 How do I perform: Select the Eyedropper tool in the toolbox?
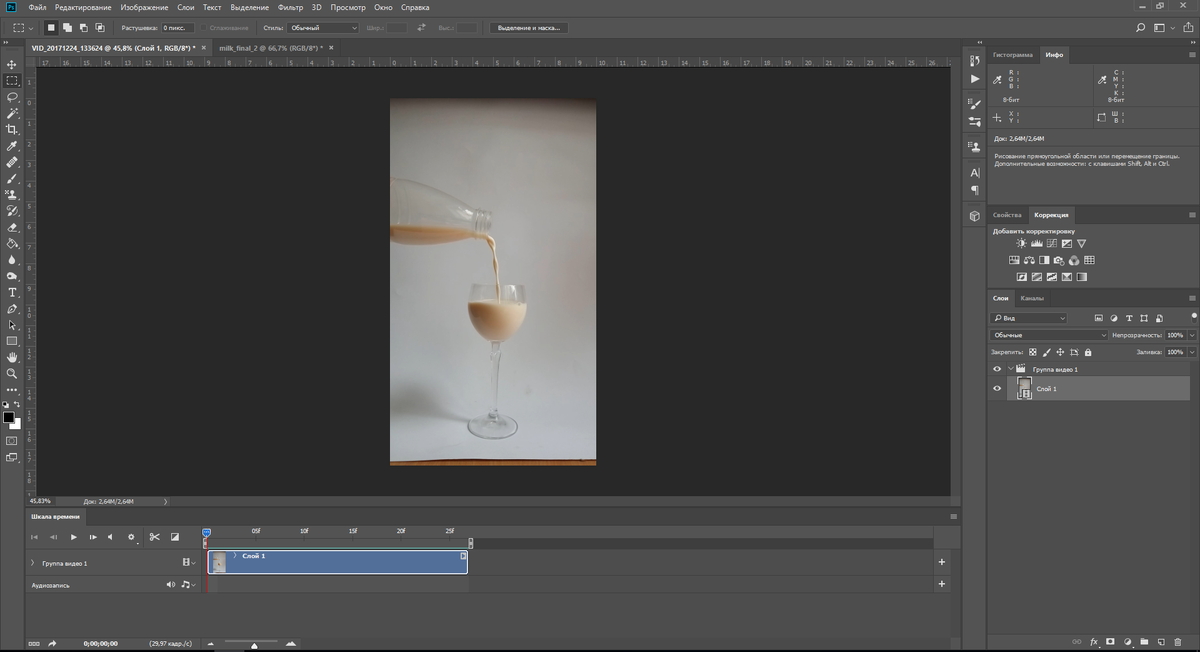click(x=12, y=146)
